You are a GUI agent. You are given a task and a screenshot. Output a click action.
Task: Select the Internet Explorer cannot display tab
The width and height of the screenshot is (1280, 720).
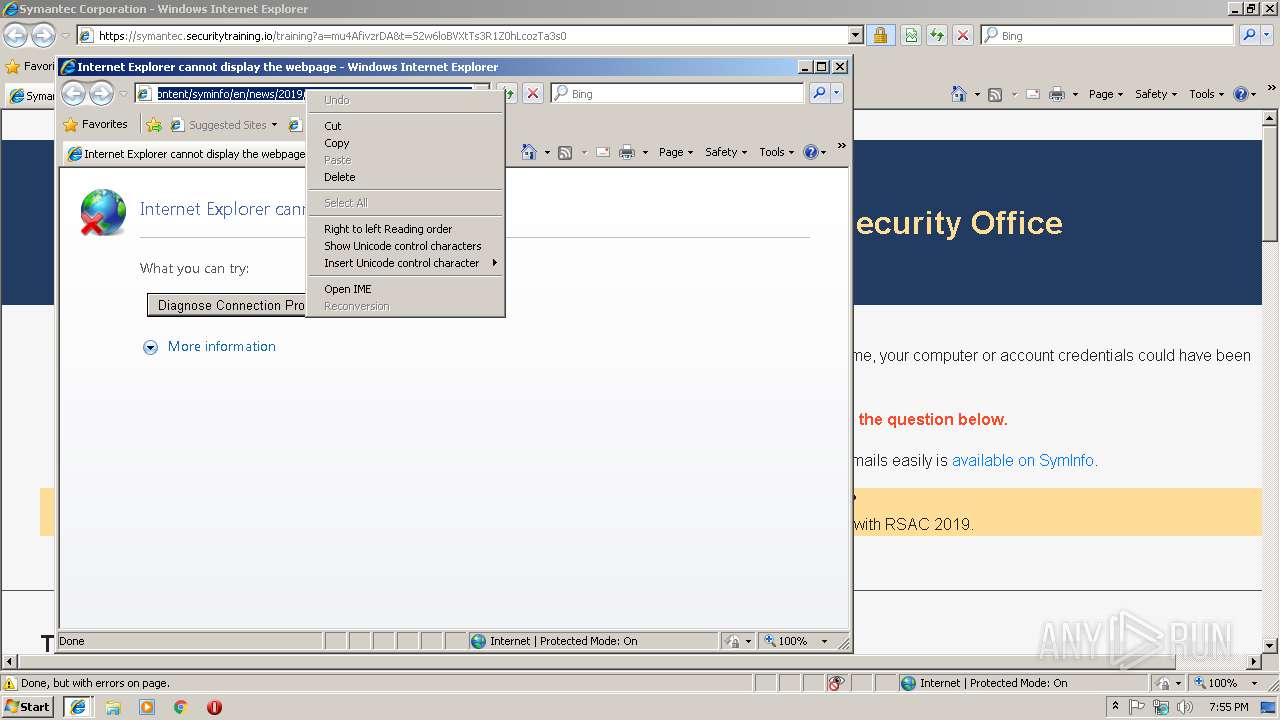click(186, 154)
